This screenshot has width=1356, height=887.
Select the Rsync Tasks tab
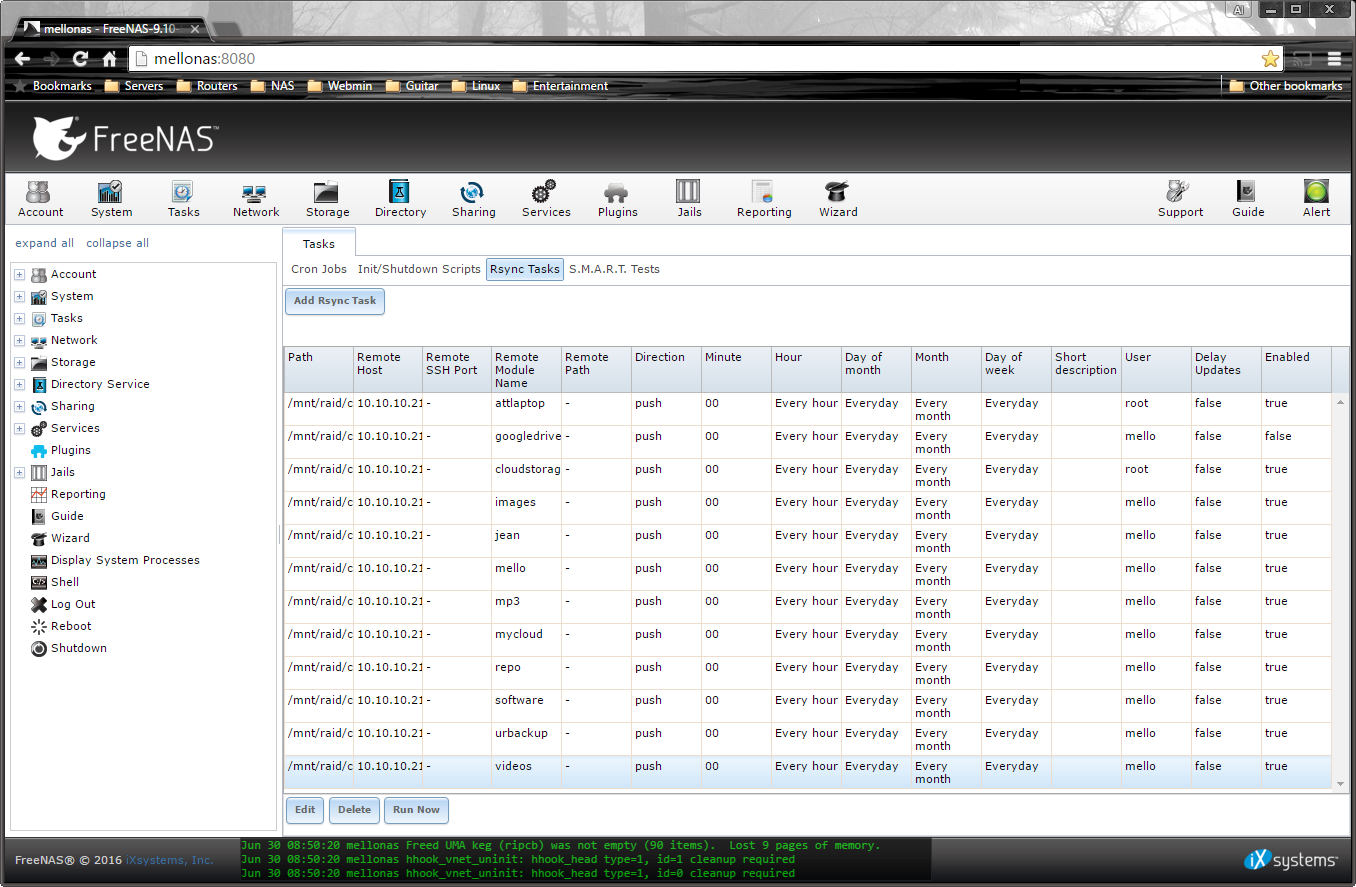[x=525, y=269]
